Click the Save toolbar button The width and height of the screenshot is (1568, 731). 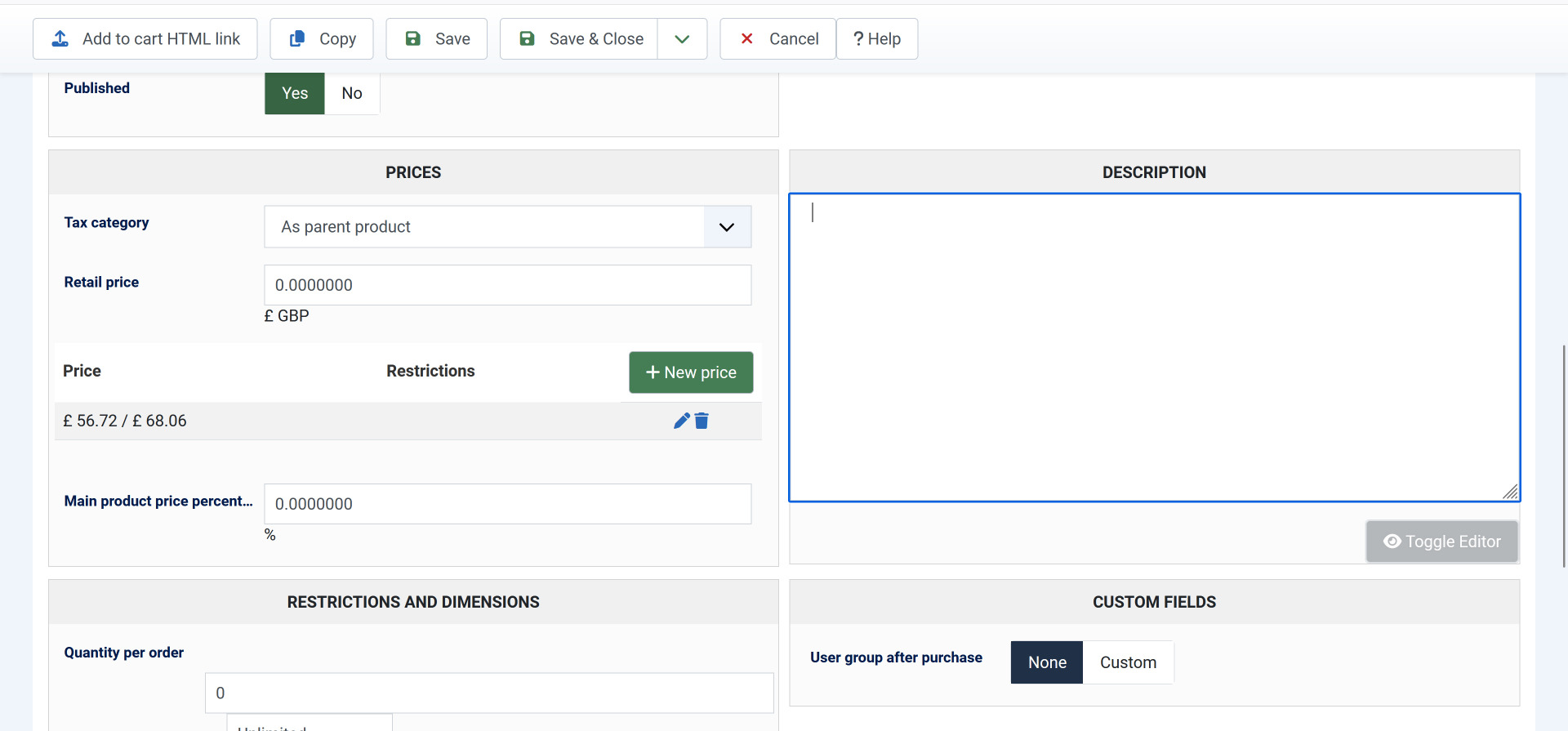(437, 39)
